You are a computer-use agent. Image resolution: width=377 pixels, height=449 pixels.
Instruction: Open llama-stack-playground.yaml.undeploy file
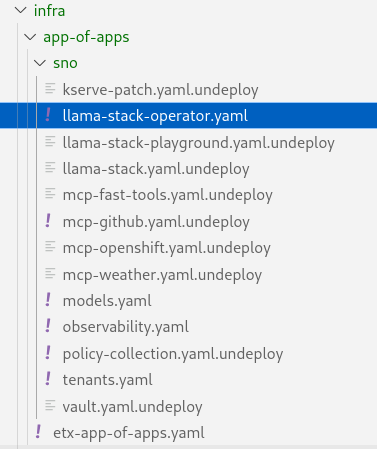[x=199, y=143]
